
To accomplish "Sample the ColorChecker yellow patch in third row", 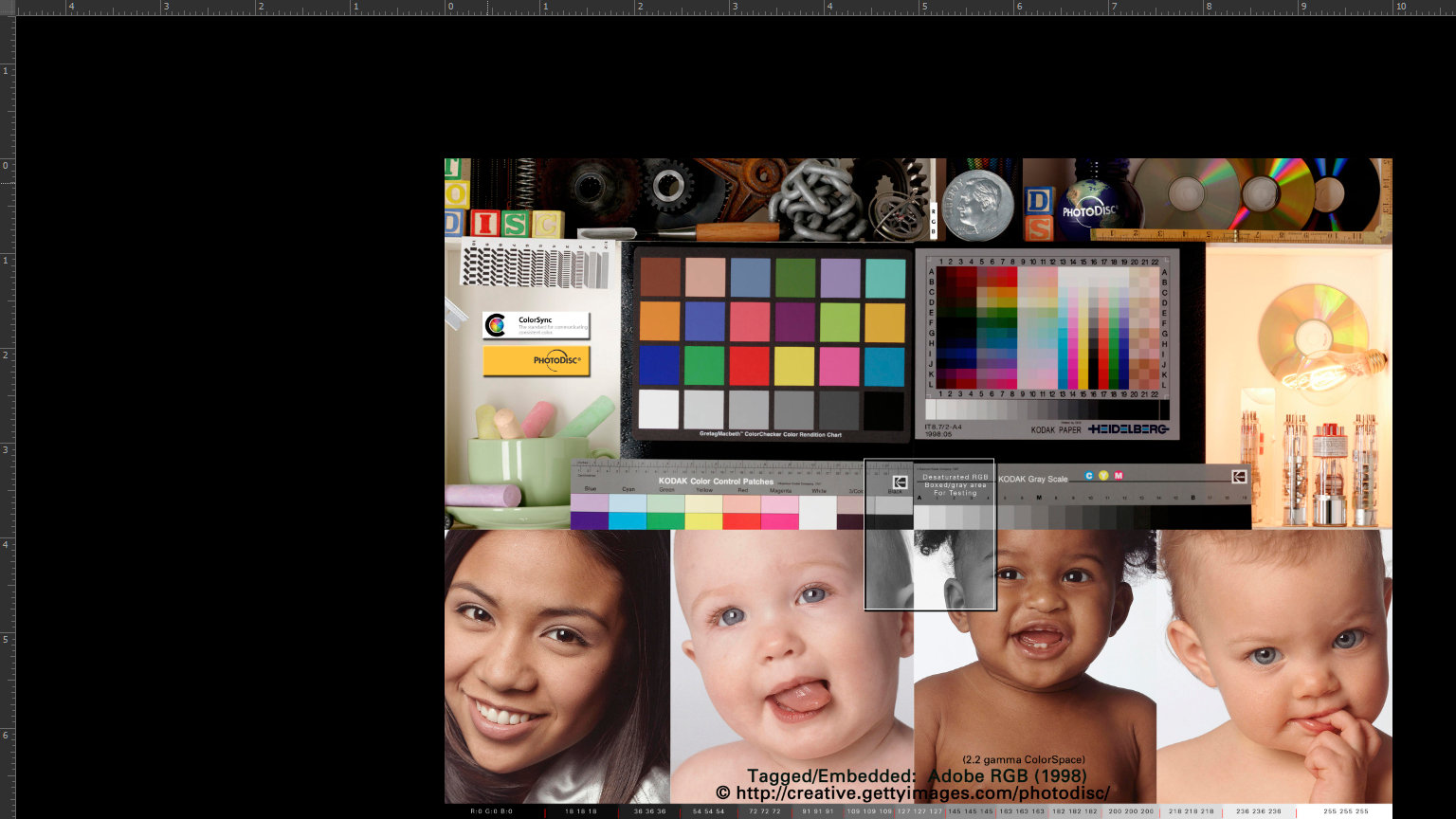I will click(794, 366).
